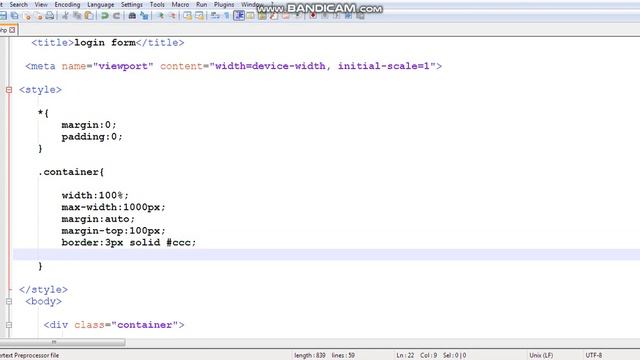Image resolution: width=640 pixels, height=360 pixels.
Task: Click the 'margin:auto;' code line
Action: pyautogui.click(x=98, y=219)
